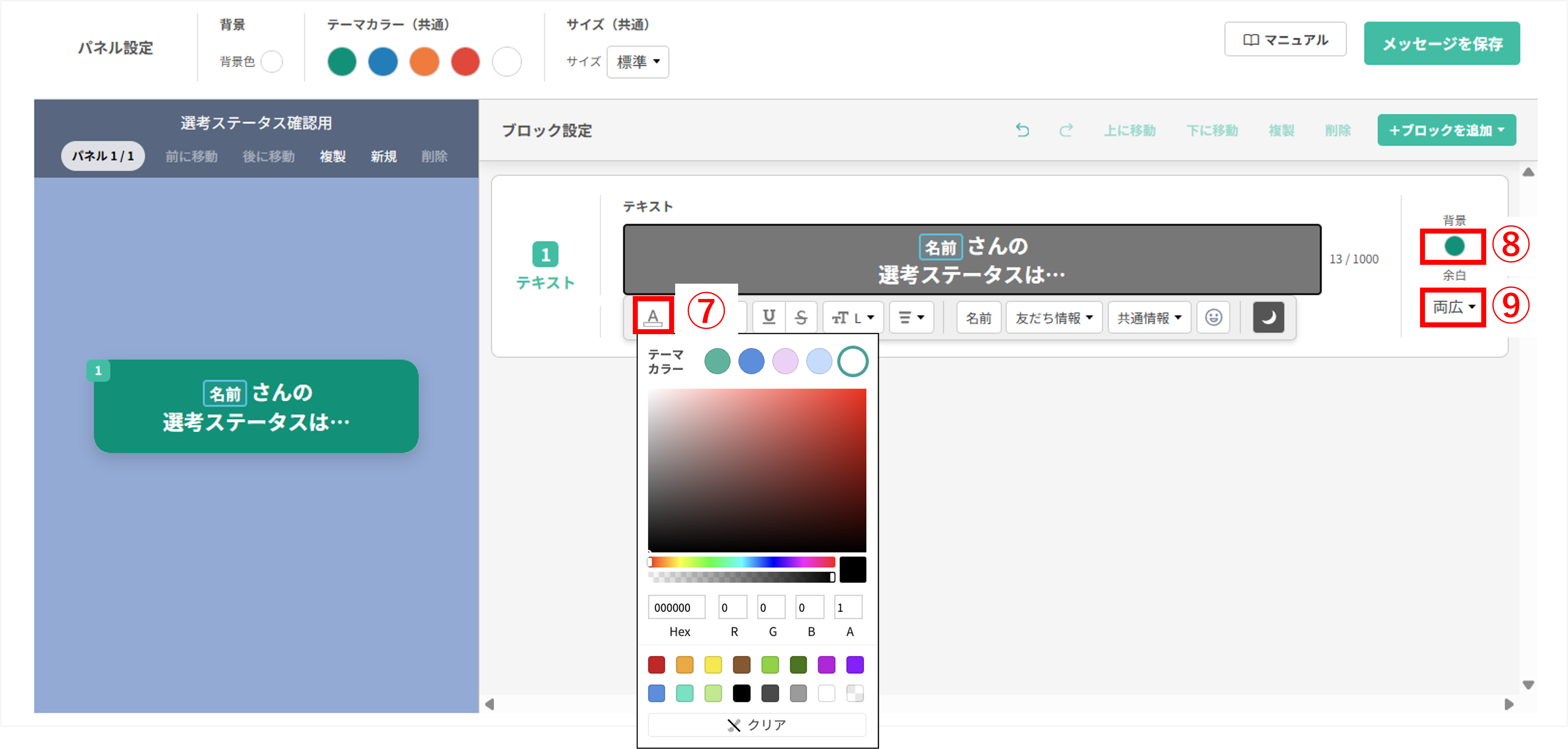Open the 余白 両広 dropdown
The height and width of the screenshot is (749, 1568).
tap(1452, 307)
